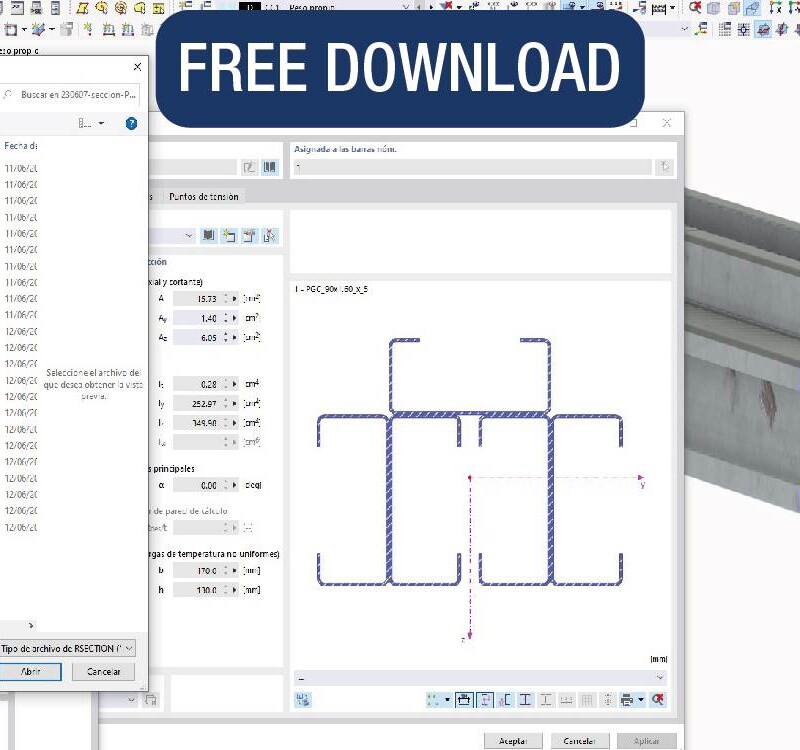Click the copy icon at dialog bottom left
Image resolution: width=800 pixels, height=750 pixels.
click(151, 699)
